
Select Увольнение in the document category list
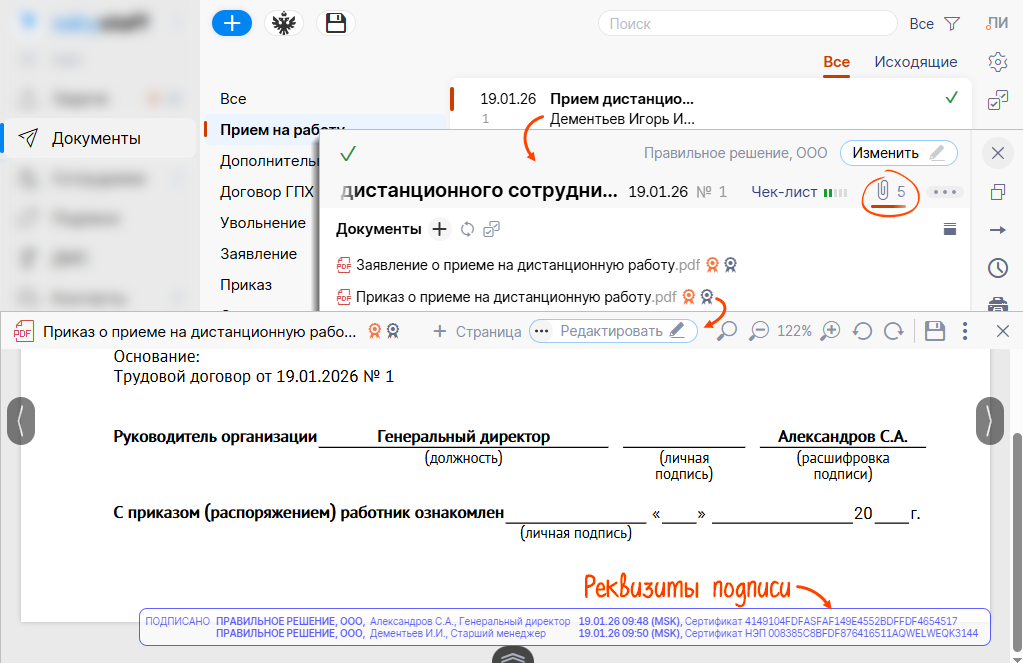pyautogui.click(x=263, y=223)
